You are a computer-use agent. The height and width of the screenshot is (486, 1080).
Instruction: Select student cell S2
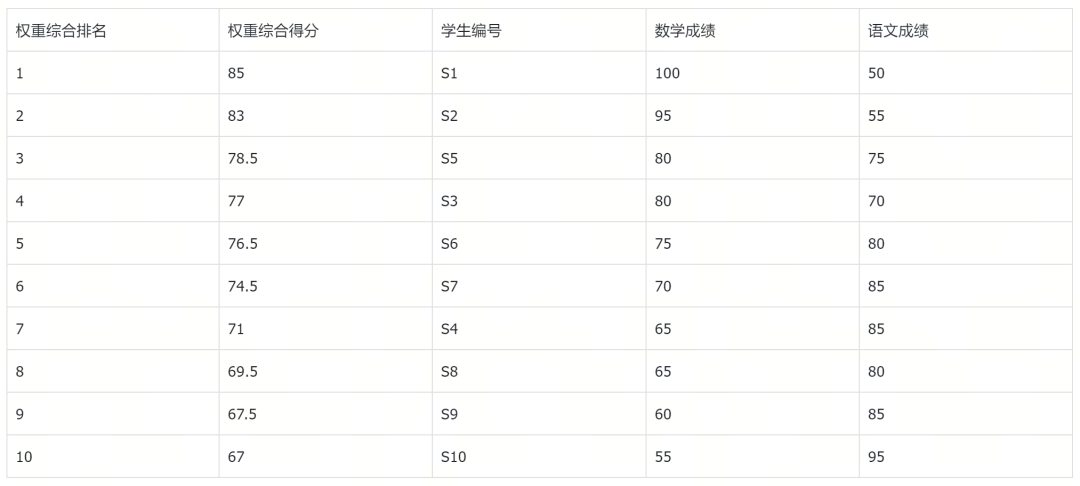click(x=449, y=116)
